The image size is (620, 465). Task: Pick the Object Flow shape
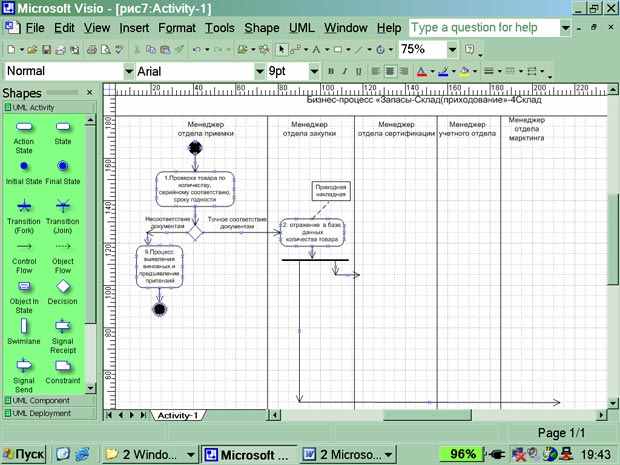(63, 258)
